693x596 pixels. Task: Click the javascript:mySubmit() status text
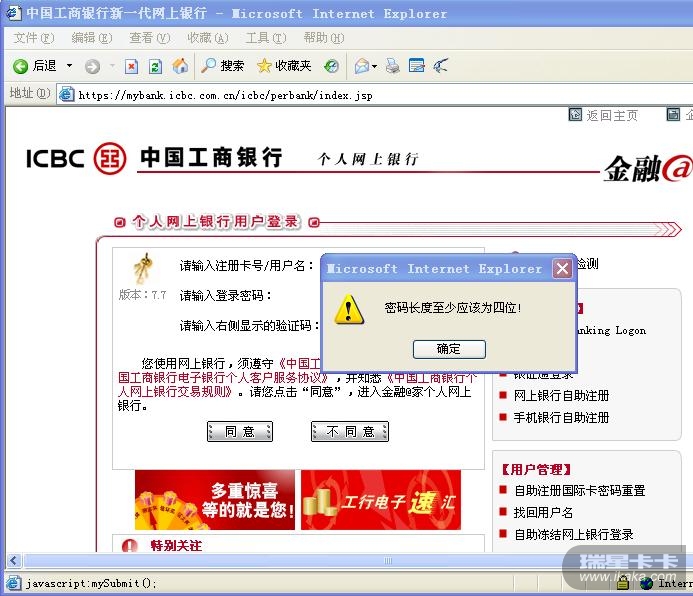91,584
